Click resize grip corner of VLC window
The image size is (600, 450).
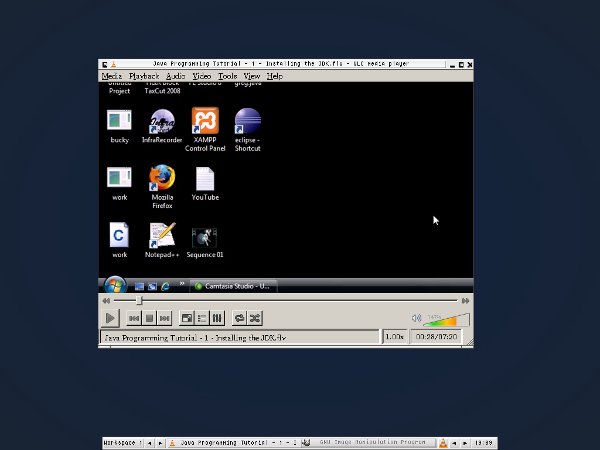[470, 342]
